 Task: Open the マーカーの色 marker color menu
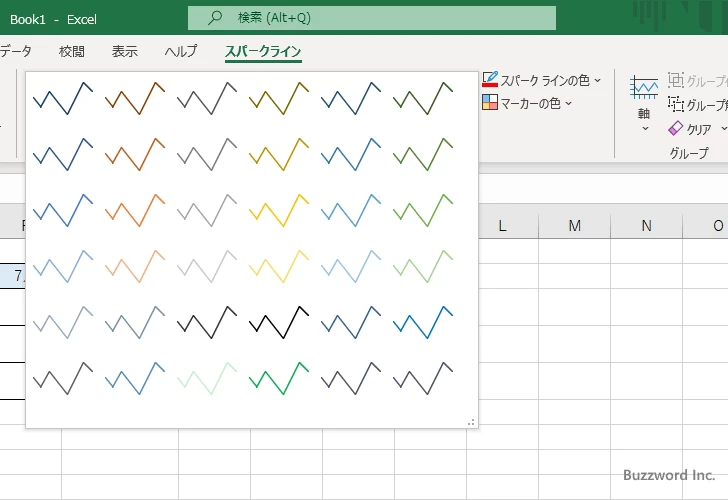(527, 103)
